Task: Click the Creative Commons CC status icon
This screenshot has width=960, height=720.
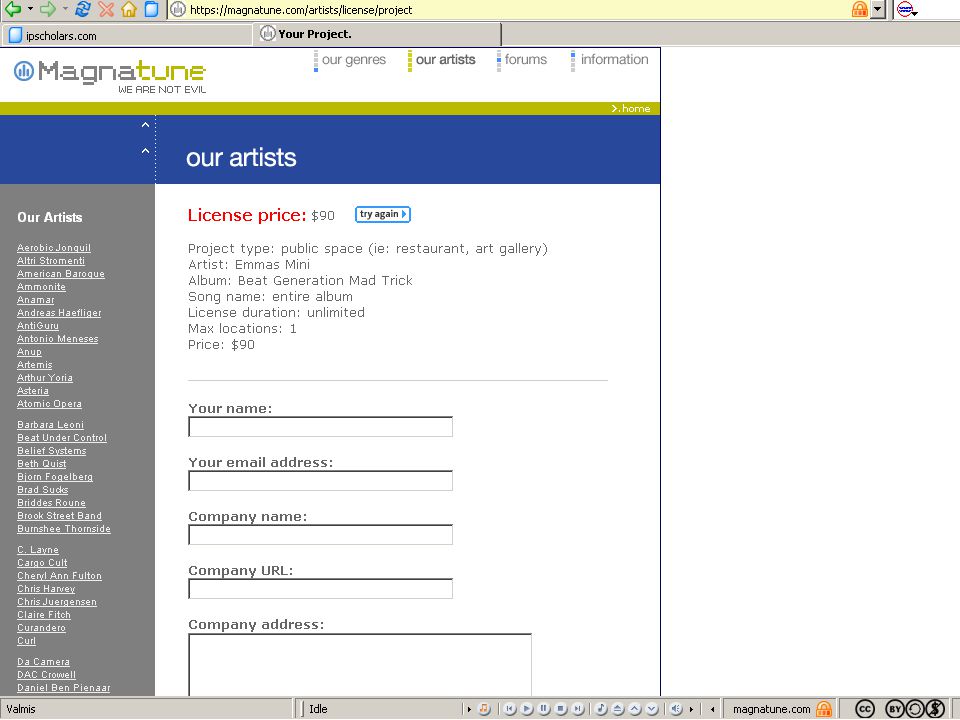Action: (x=864, y=709)
